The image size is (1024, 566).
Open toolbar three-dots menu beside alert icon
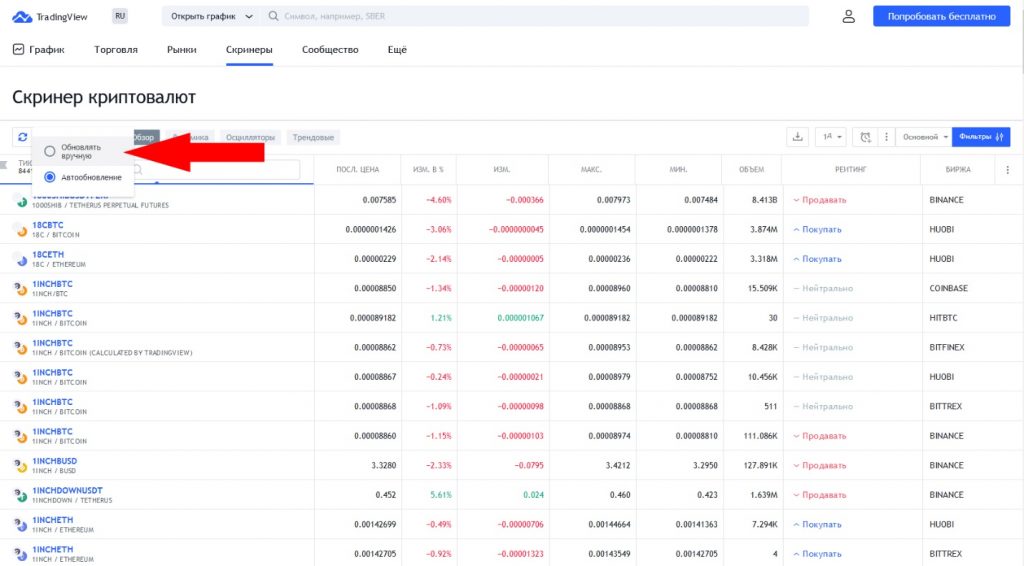[886, 137]
